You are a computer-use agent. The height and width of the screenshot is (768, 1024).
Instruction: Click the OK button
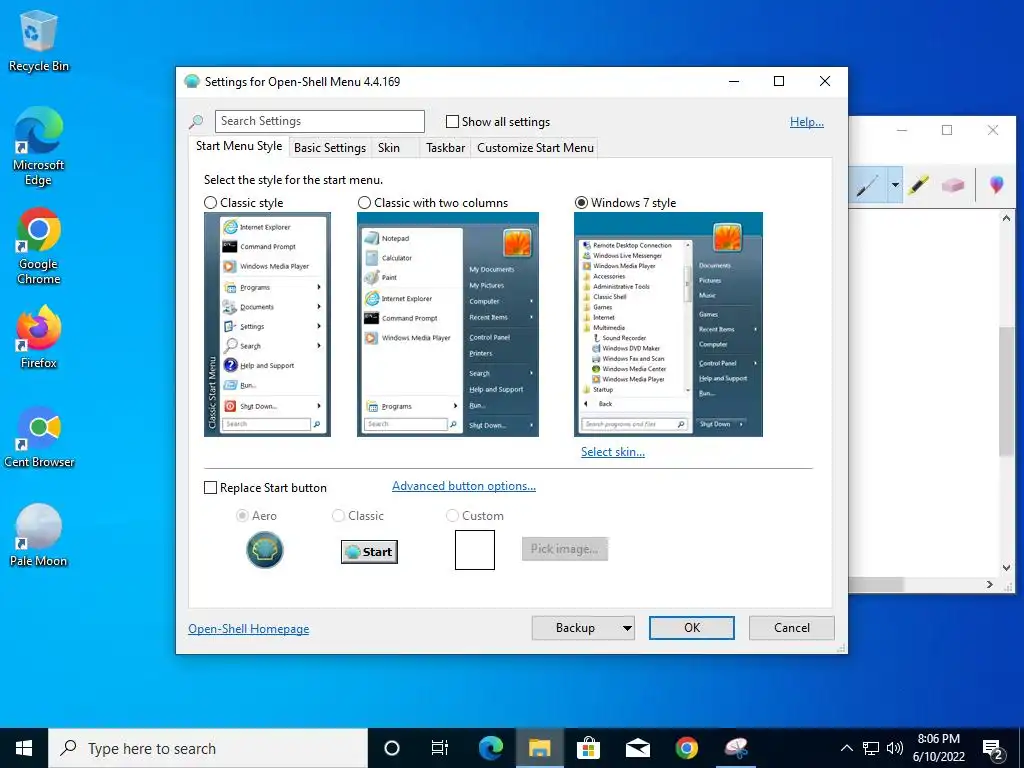692,628
